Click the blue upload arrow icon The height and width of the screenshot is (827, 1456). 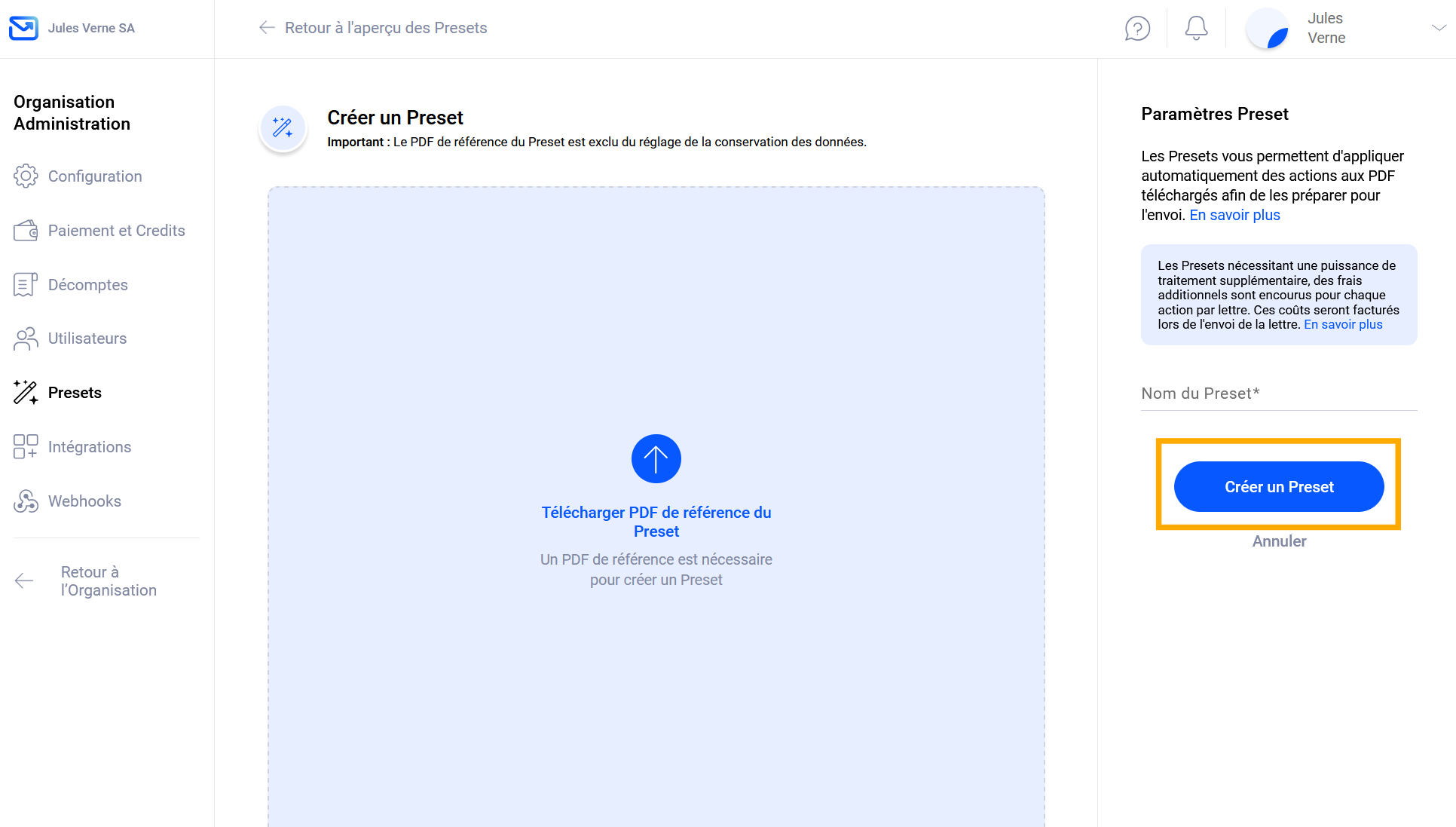[656, 458]
